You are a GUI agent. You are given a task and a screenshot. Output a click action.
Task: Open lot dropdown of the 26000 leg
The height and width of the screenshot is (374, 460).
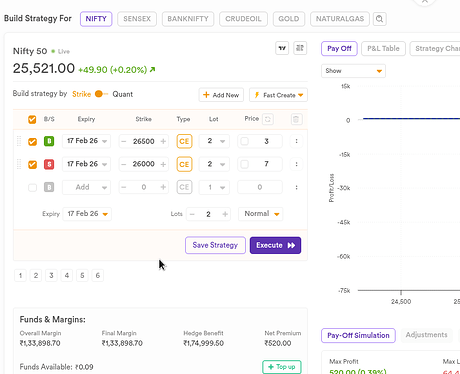pos(214,164)
